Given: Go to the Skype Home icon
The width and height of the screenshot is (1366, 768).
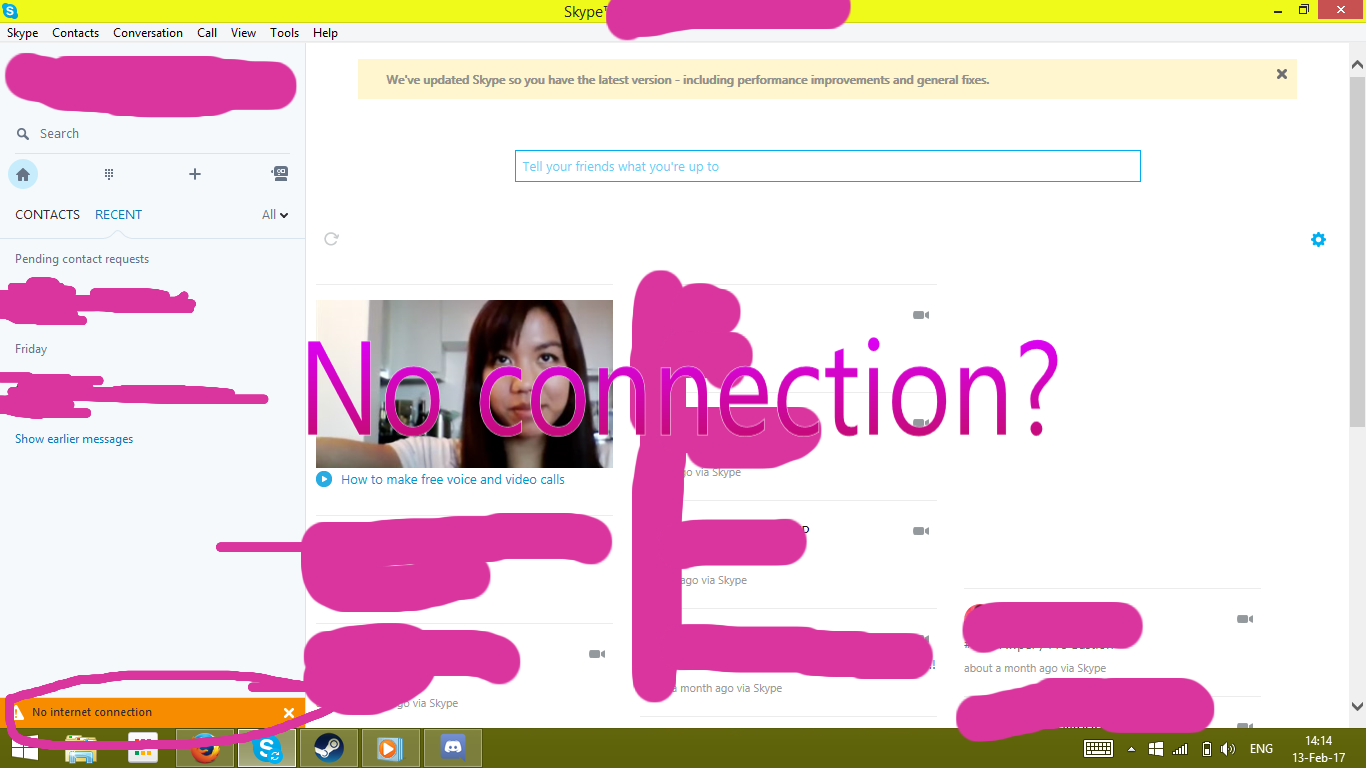Looking at the screenshot, I should point(23,174).
